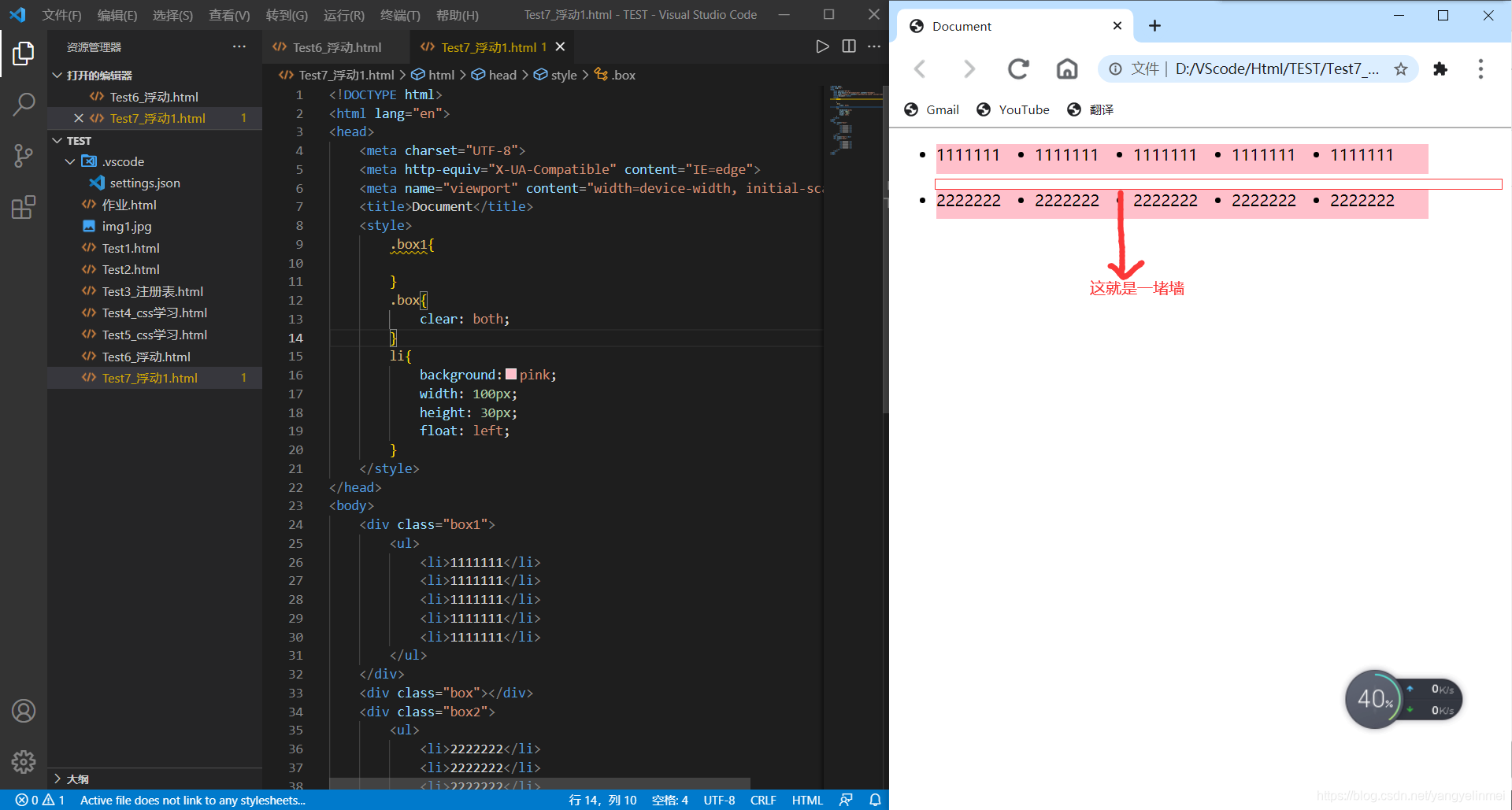Open notifications bell in status bar
Viewport: 1512px width, 810px height.
[875, 800]
